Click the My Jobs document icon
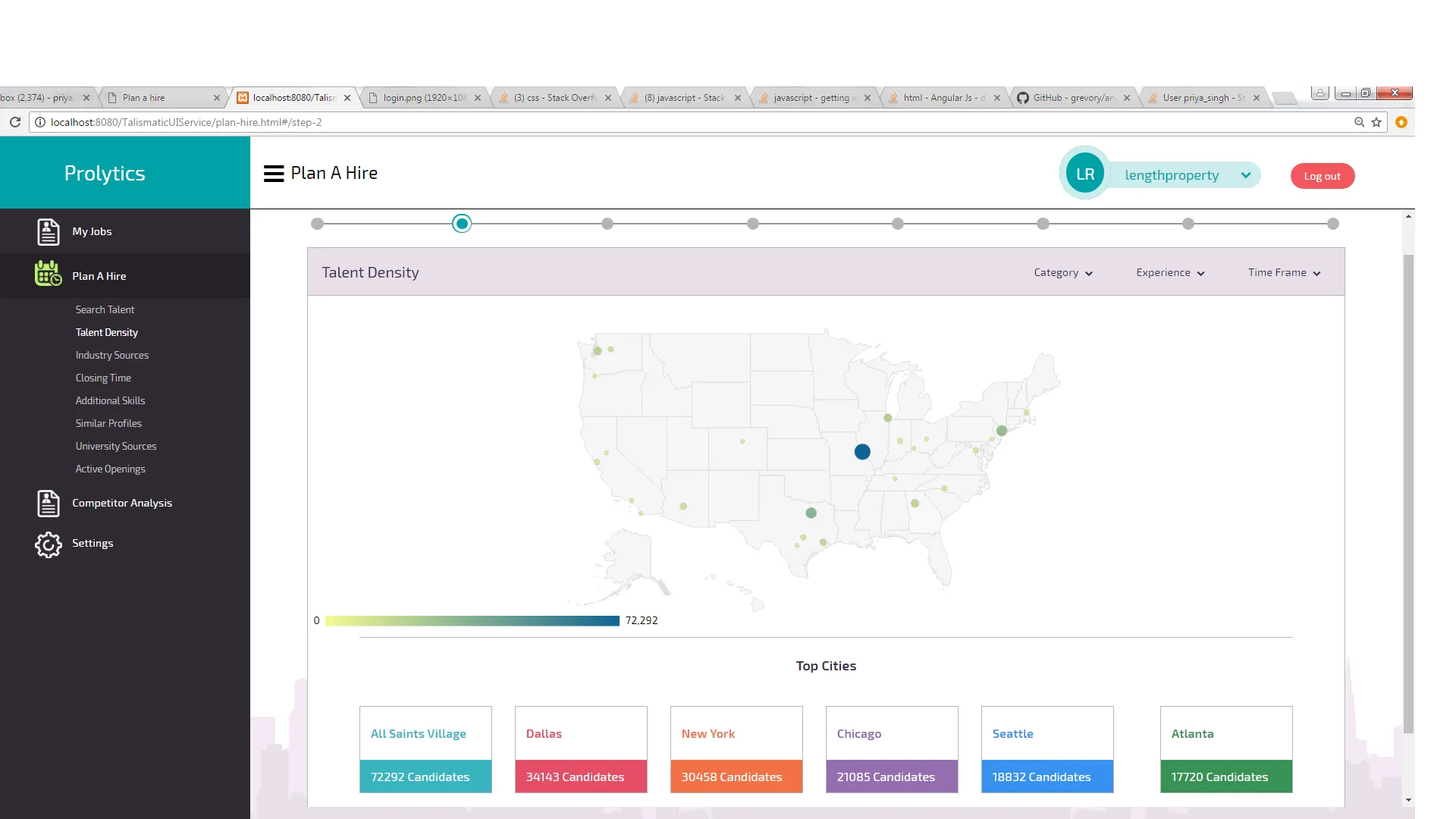Viewport: 1456px width, 819px height. (x=49, y=232)
